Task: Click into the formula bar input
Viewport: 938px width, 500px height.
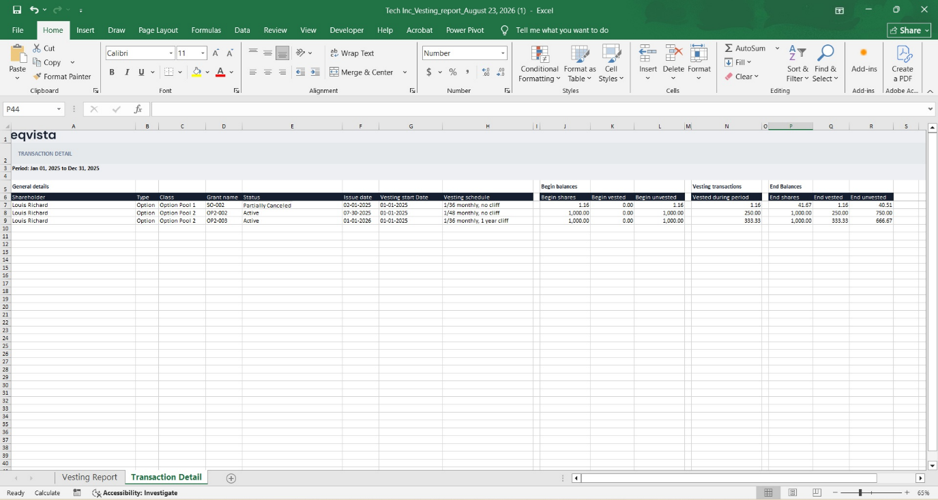Action: [x=538, y=109]
